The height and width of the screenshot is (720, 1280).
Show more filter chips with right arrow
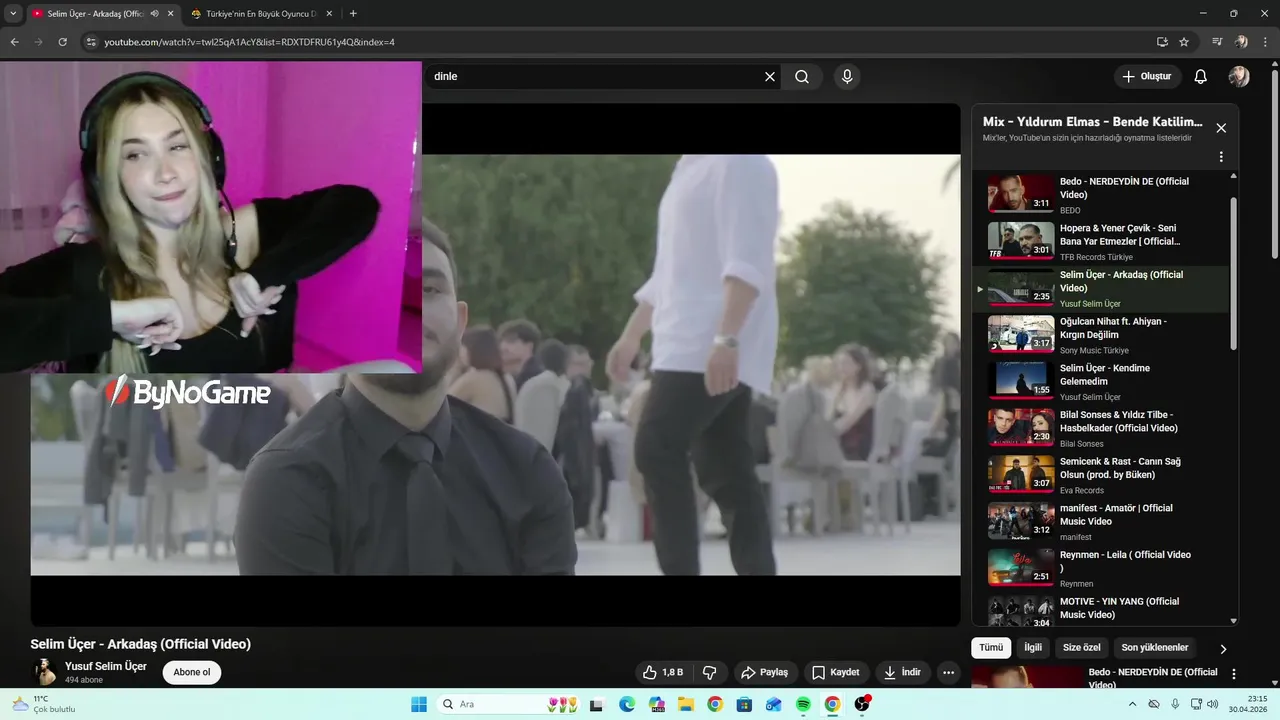(x=1223, y=649)
